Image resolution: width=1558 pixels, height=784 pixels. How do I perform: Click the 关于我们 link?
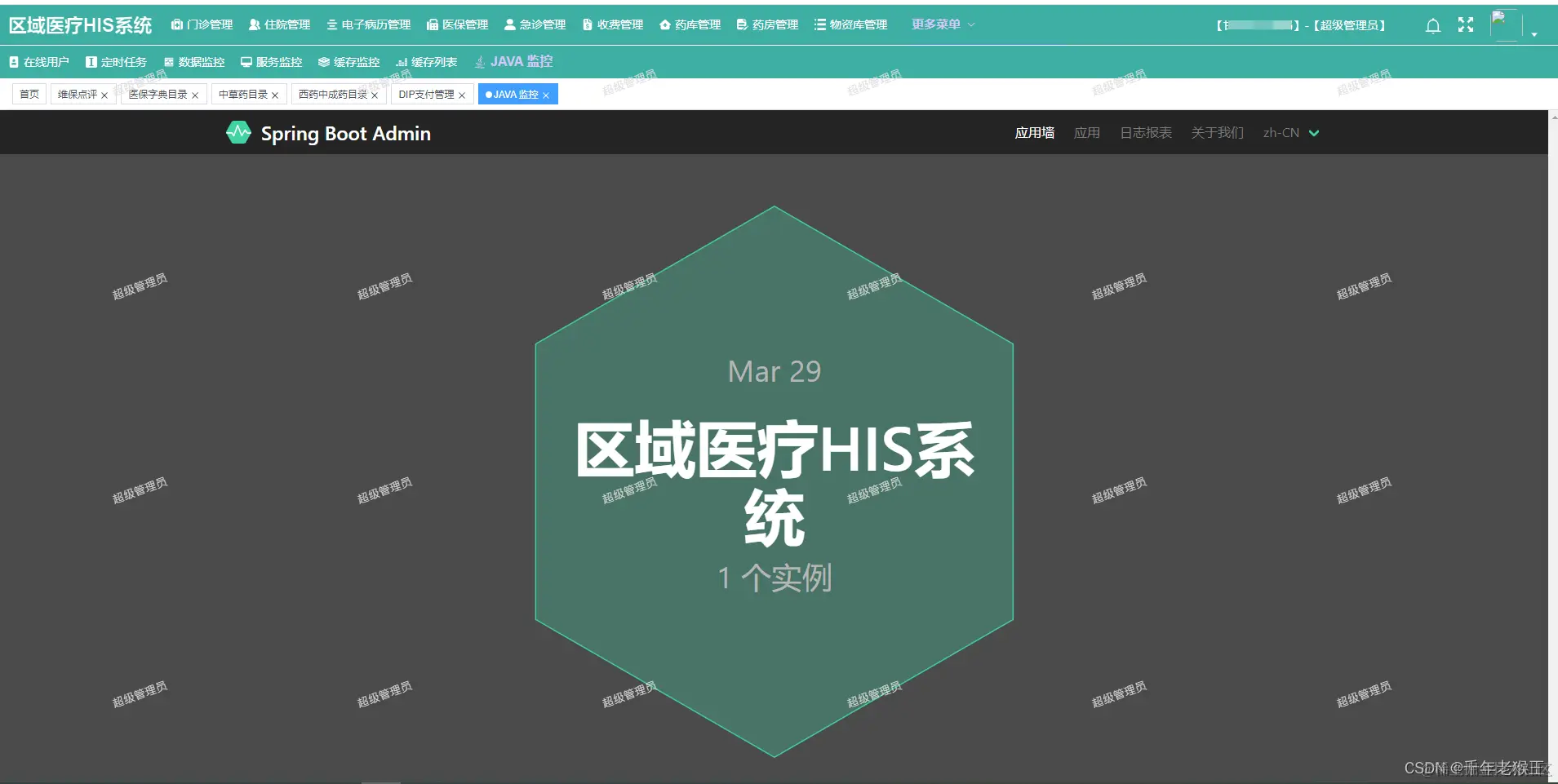pyautogui.click(x=1217, y=132)
